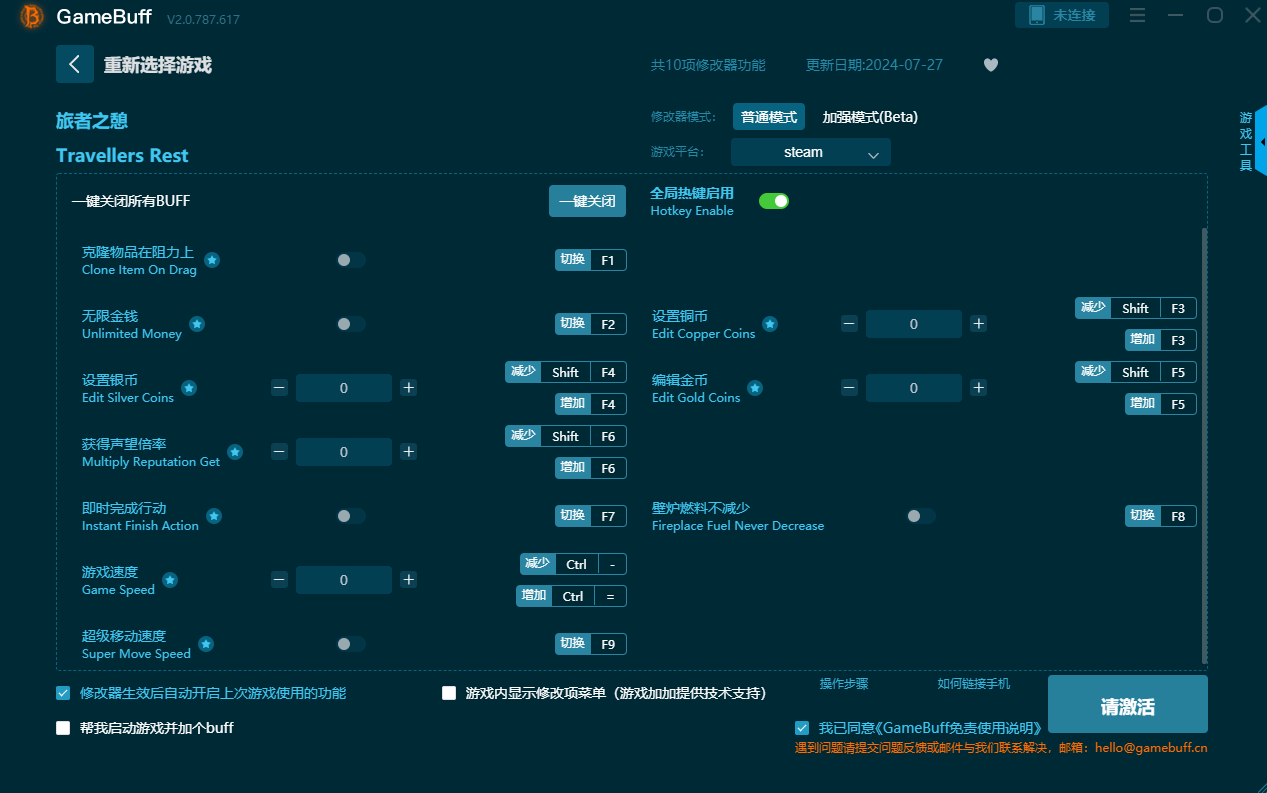Click star icon next to Edit Copper Coins

coord(770,324)
